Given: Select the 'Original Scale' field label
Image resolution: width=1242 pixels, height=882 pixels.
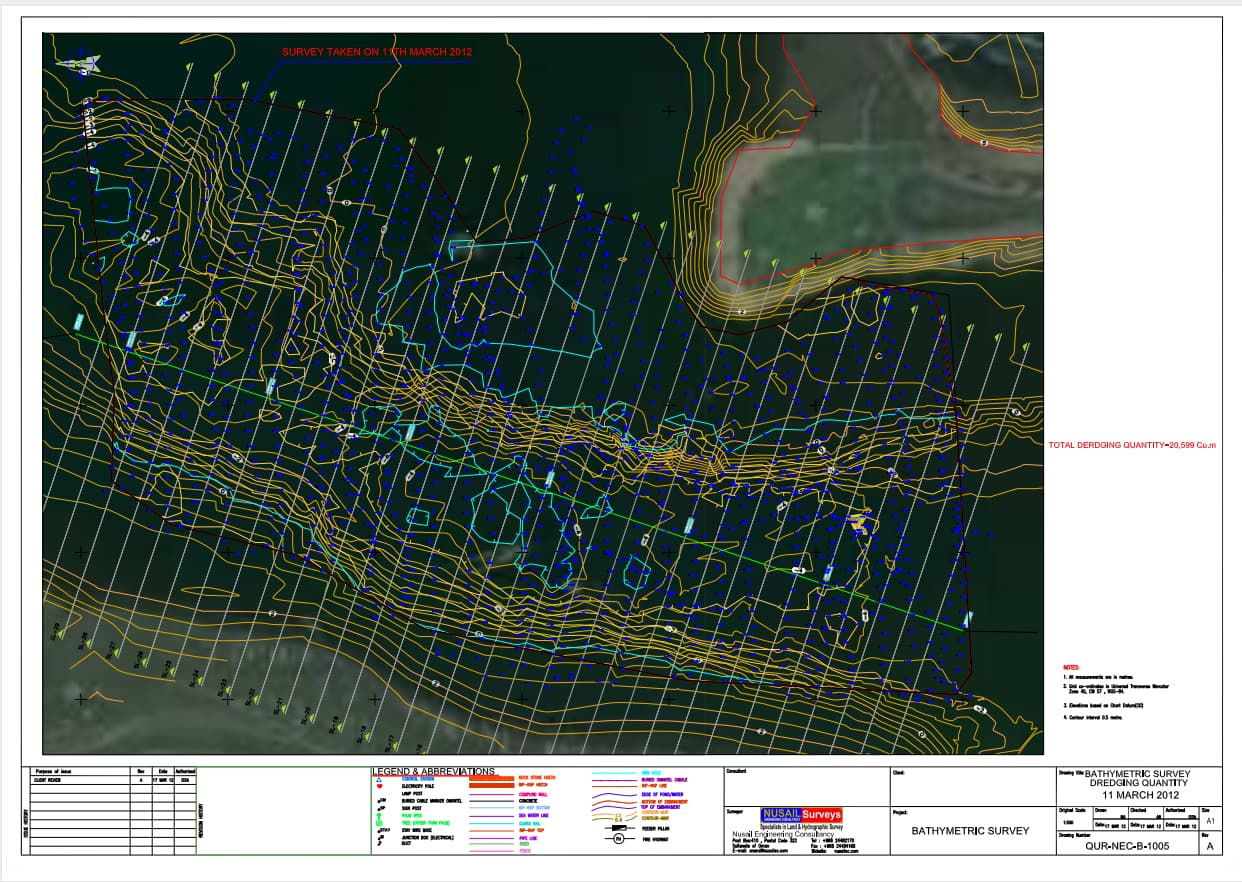Looking at the screenshot, I should coord(1072,810).
